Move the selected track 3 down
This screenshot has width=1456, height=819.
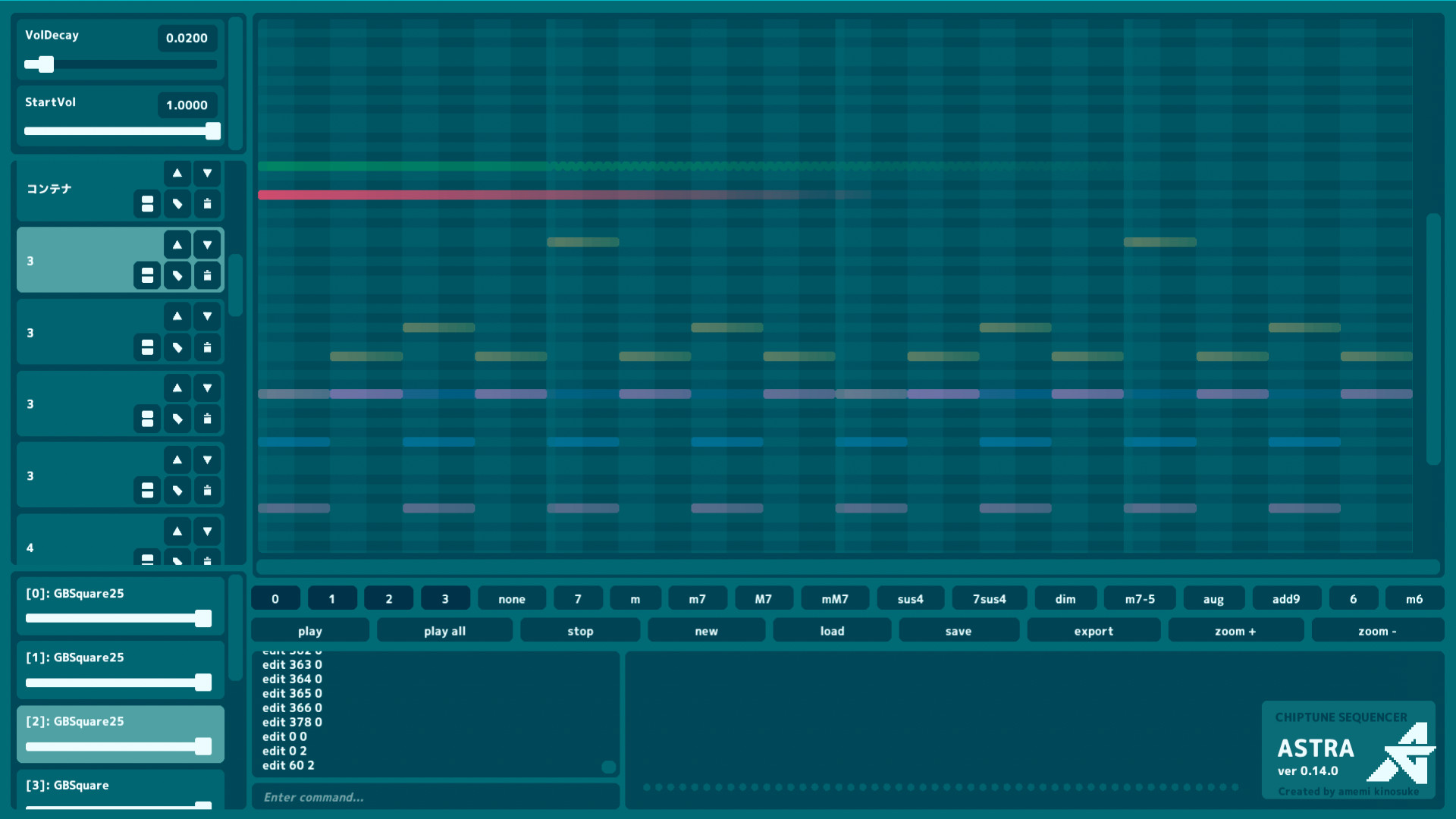pyautogui.click(x=207, y=243)
